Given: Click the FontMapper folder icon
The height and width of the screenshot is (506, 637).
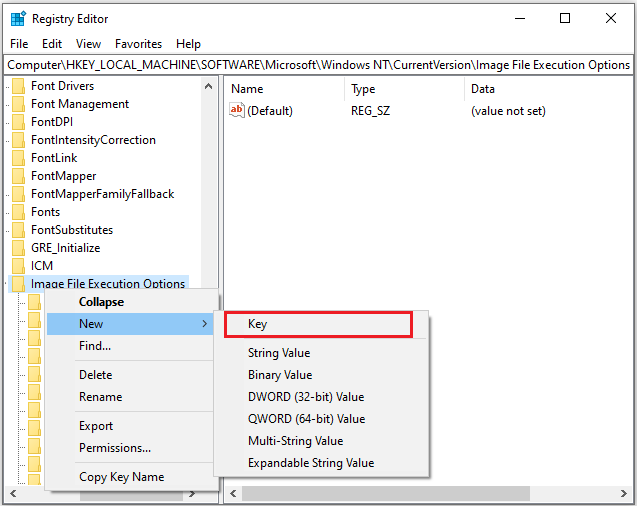Looking at the screenshot, I should (18, 176).
